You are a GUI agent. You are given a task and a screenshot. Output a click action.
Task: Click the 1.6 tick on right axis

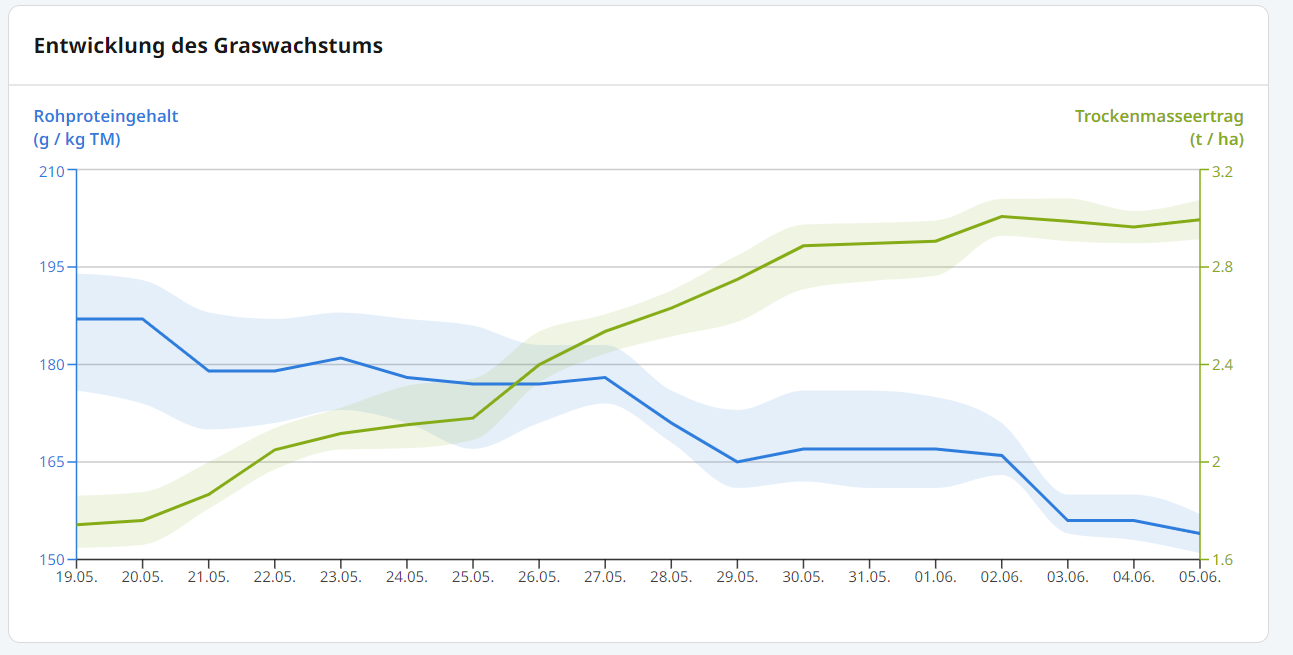[x=1222, y=559]
